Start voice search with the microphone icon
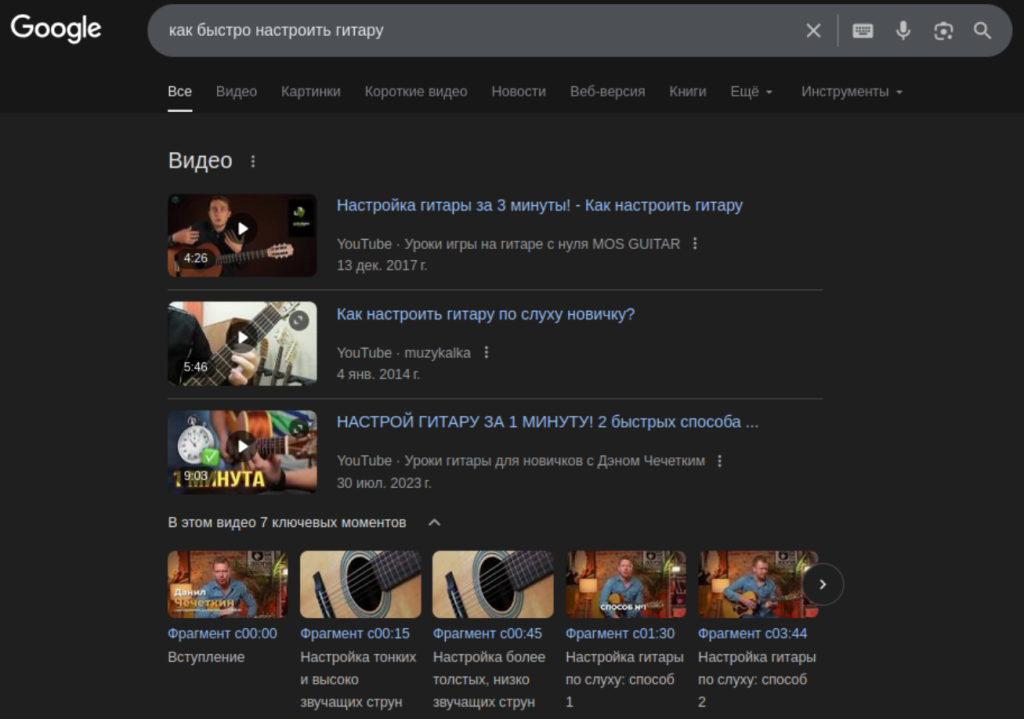The height and width of the screenshot is (719, 1024). click(903, 31)
